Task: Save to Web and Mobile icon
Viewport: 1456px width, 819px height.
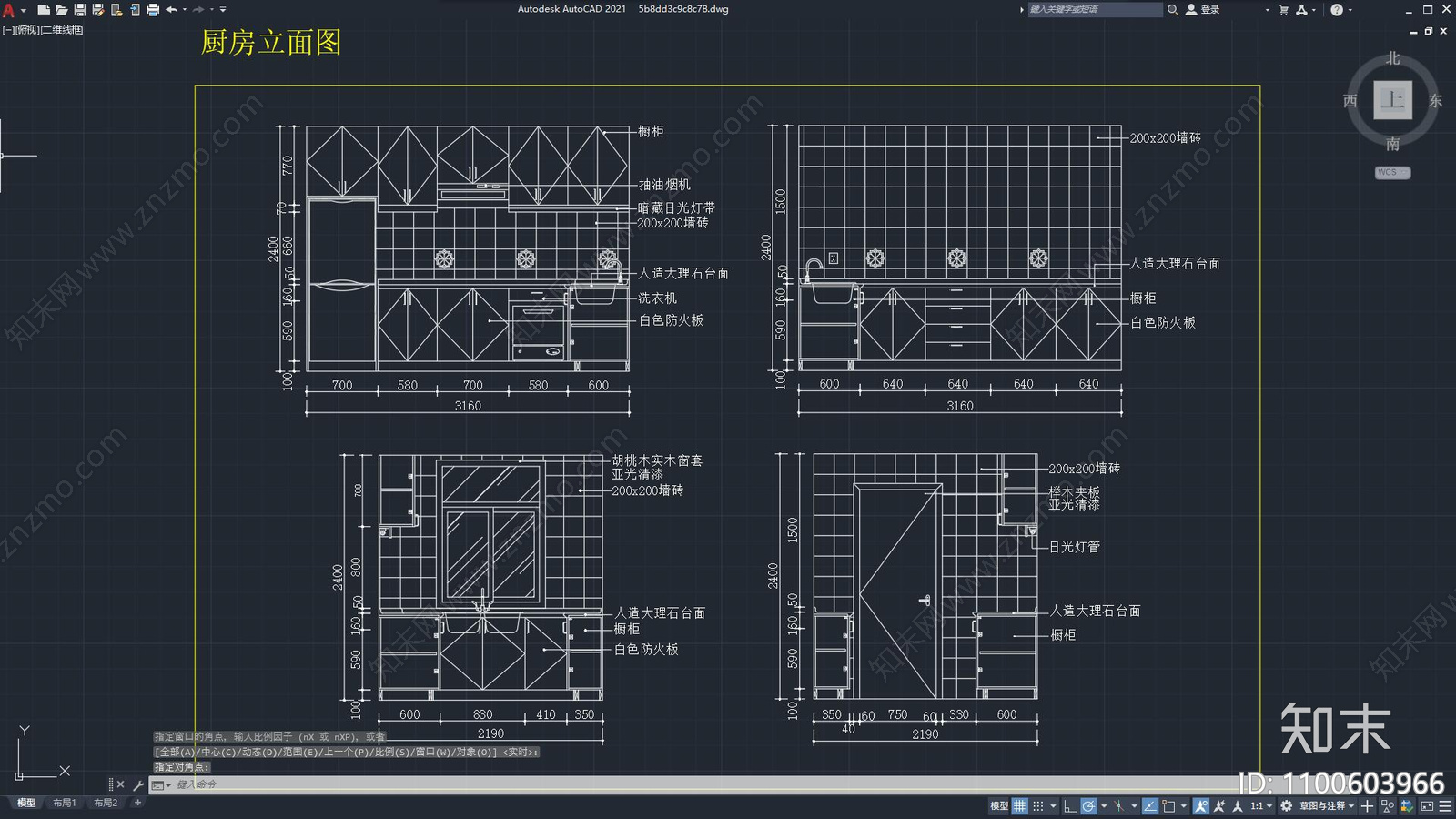Action: [x=135, y=10]
